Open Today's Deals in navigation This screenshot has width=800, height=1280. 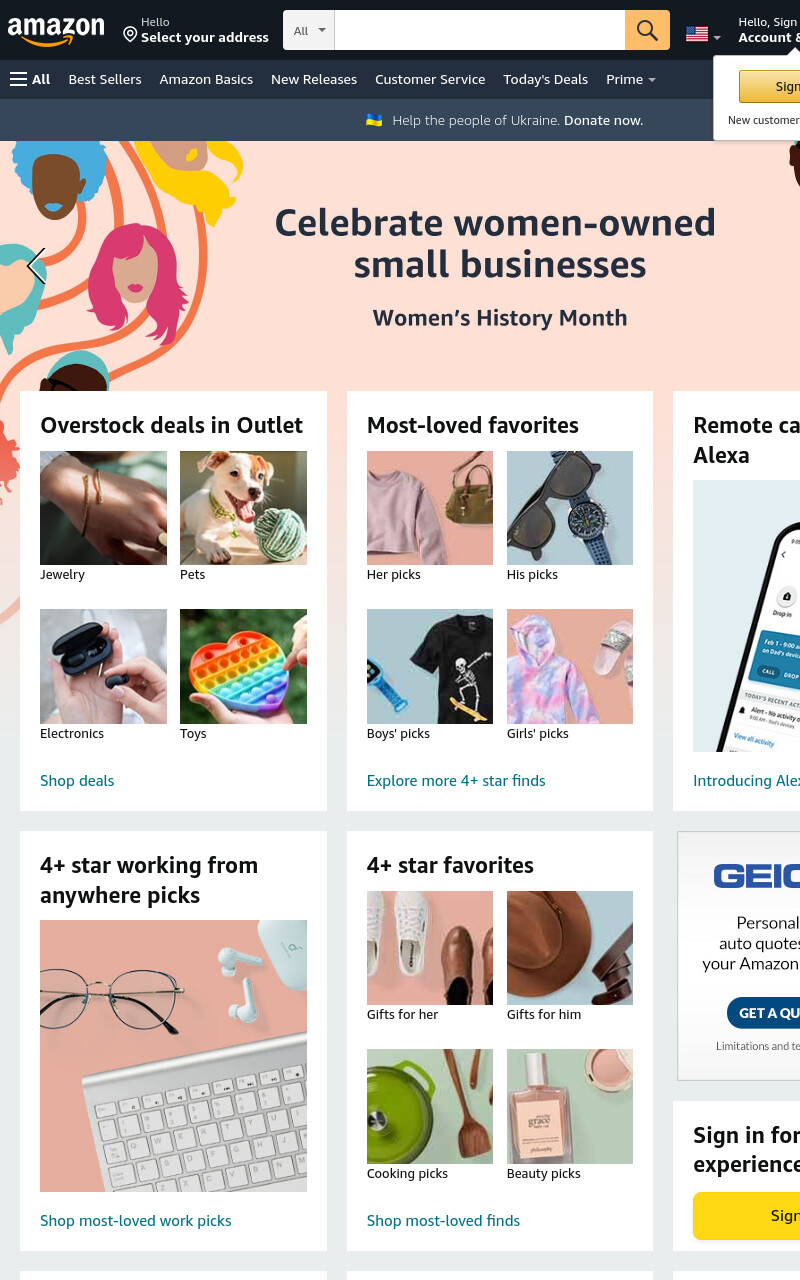(546, 79)
